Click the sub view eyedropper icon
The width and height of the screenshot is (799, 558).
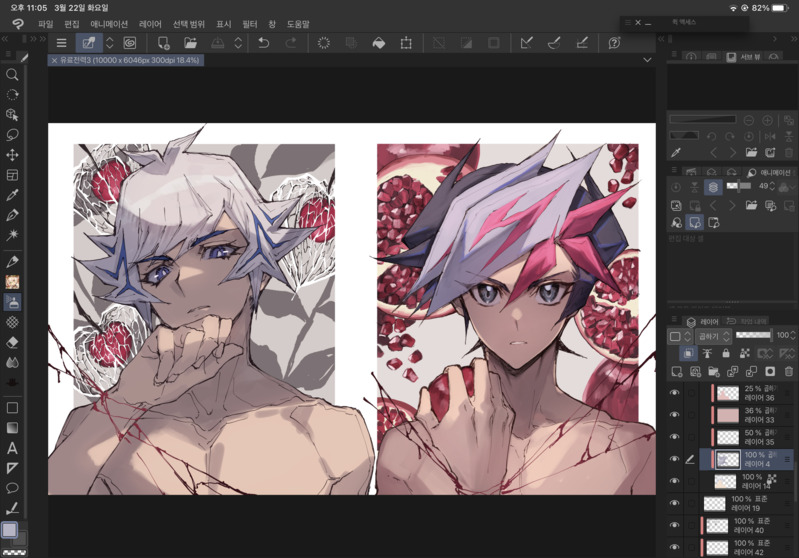pos(676,152)
